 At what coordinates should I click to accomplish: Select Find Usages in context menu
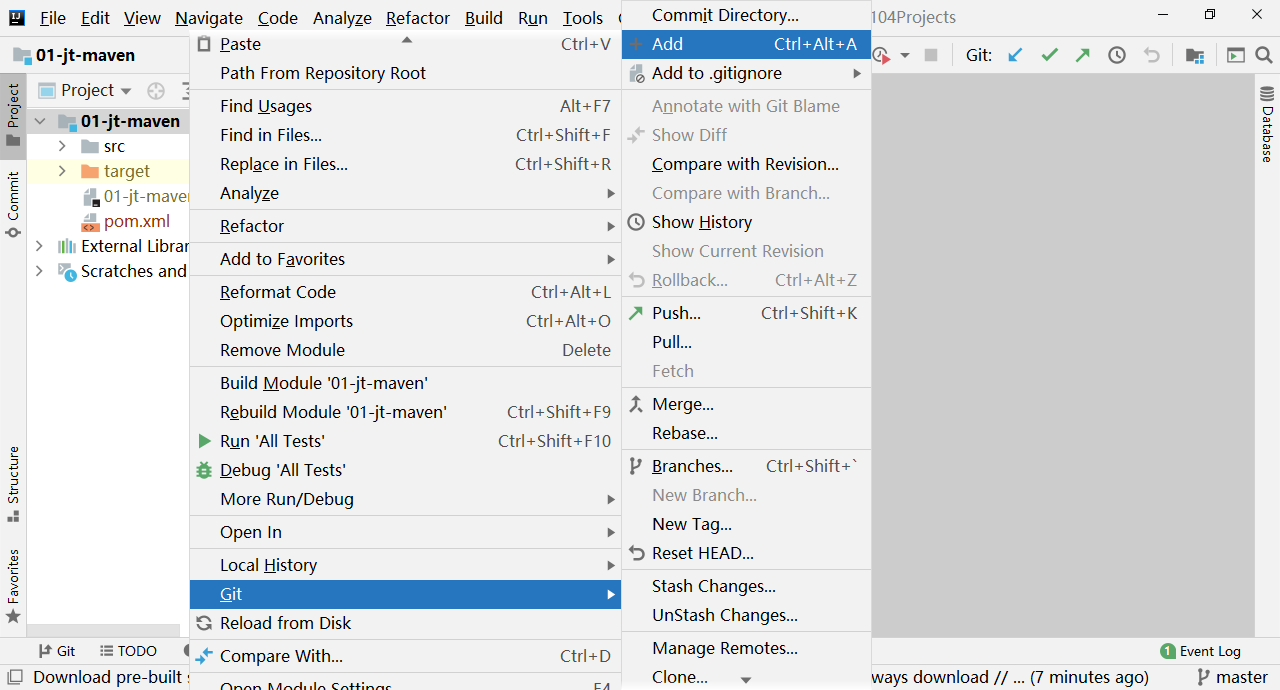405,106
